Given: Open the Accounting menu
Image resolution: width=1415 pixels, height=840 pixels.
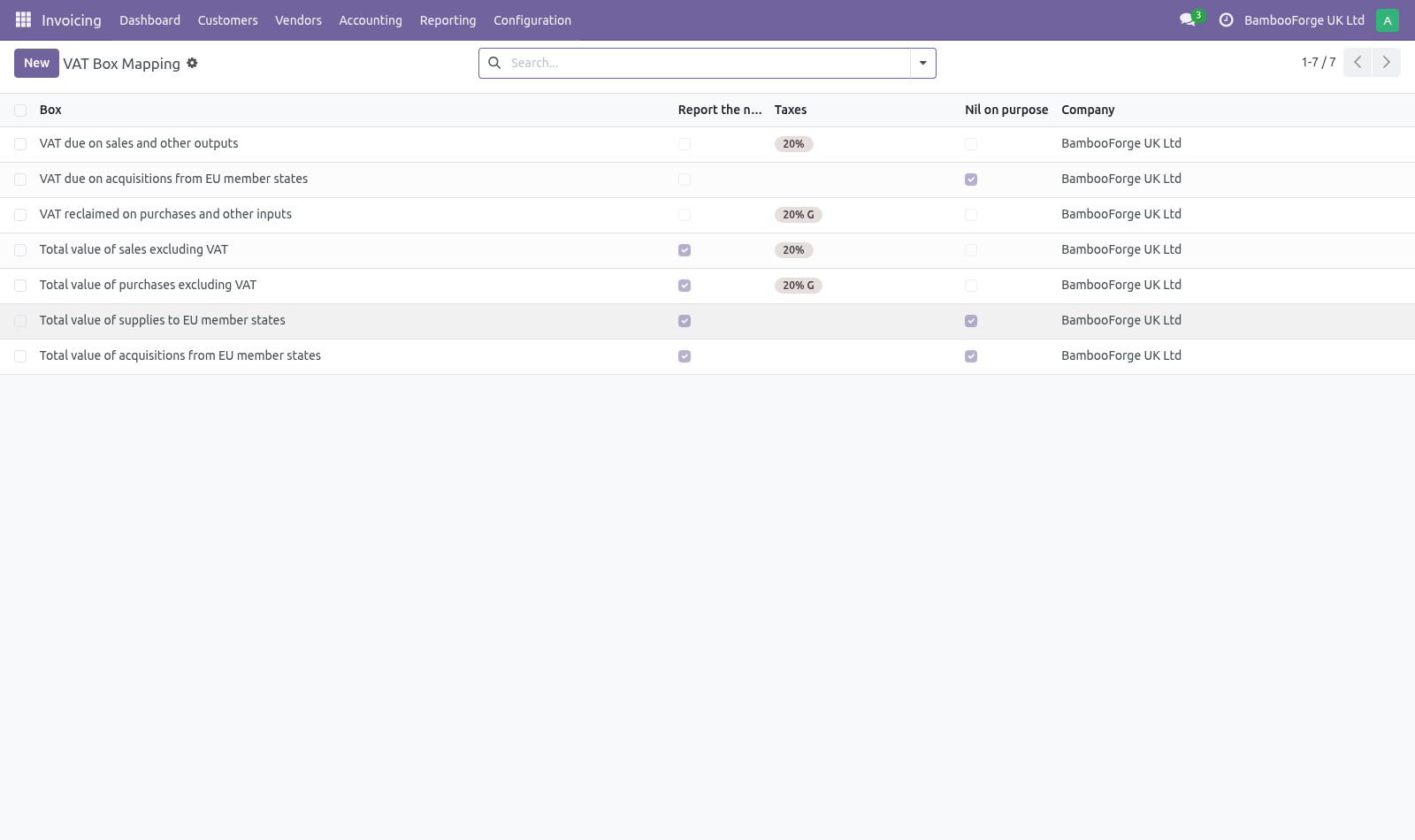Looking at the screenshot, I should [x=371, y=20].
